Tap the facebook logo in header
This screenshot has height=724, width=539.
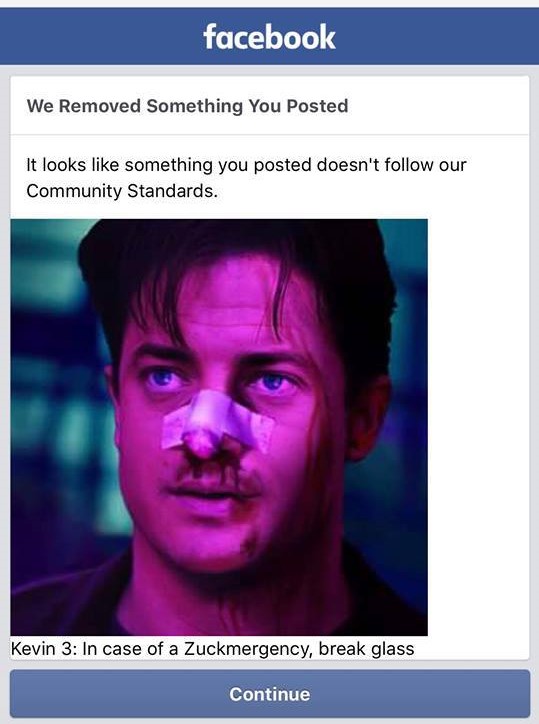269,37
